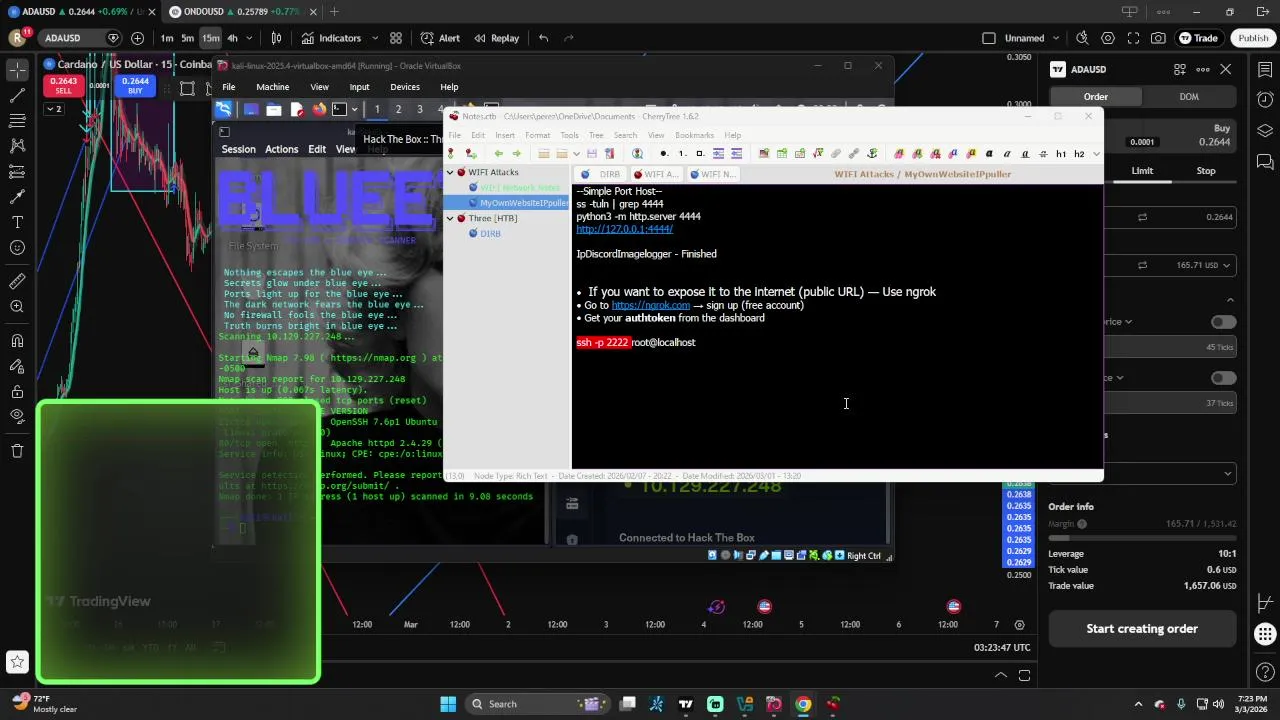Open Windows Start menu
This screenshot has width=1280, height=720.
[448, 704]
